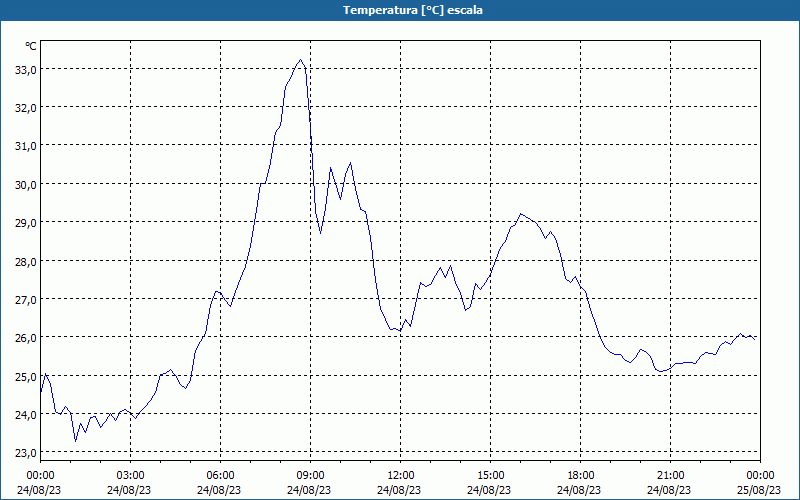Select the '31,0' y-axis value
The image size is (800, 500).
[24, 146]
